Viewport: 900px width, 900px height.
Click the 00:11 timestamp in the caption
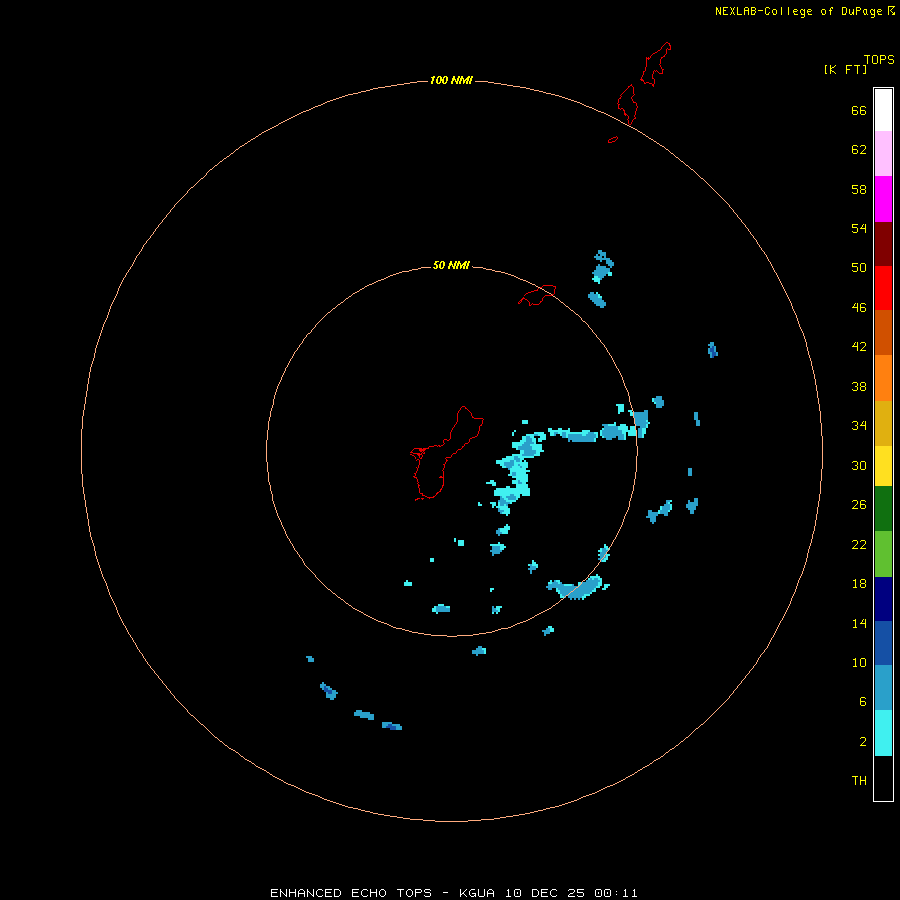tap(616, 893)
